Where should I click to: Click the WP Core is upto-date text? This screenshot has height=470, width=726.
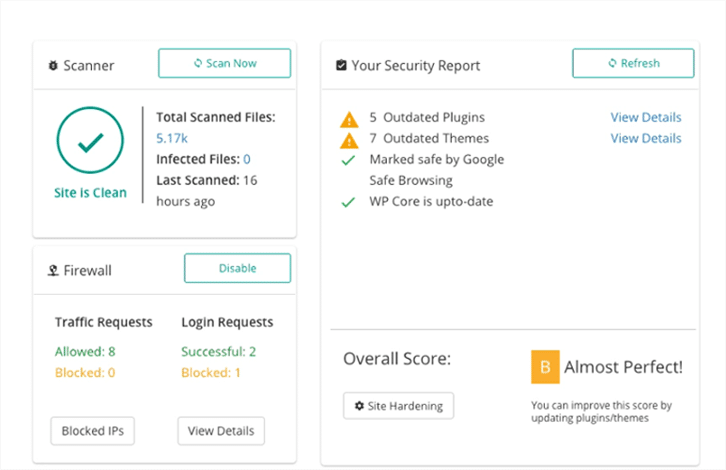point(431,201)
